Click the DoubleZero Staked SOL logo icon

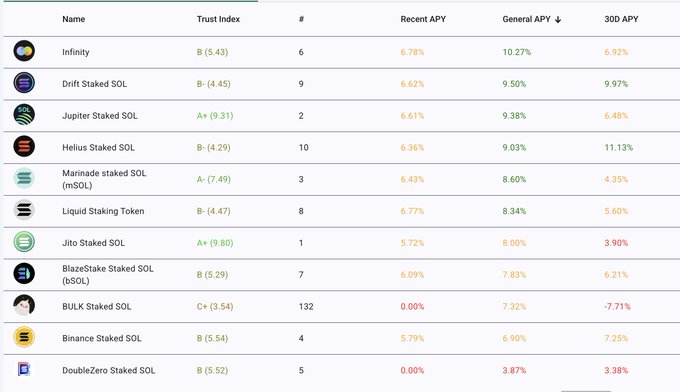[24, 369]
